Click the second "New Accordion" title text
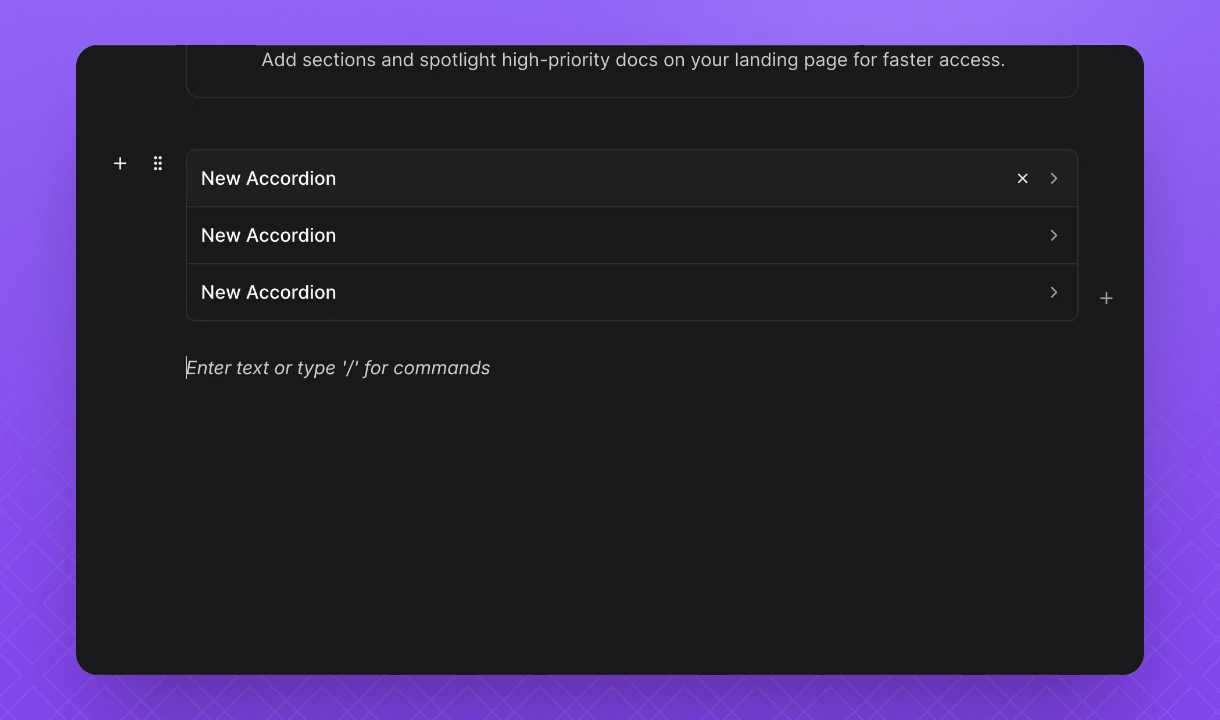1220x720 pixels. coord(268,235)
